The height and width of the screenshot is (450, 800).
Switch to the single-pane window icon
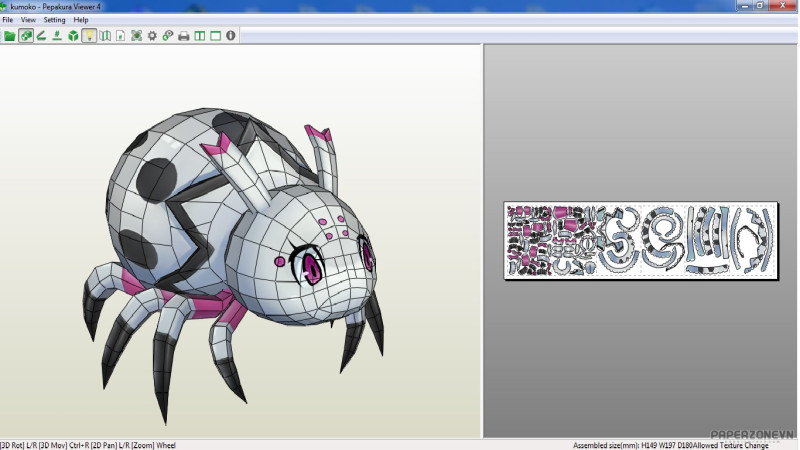[215, 36]
